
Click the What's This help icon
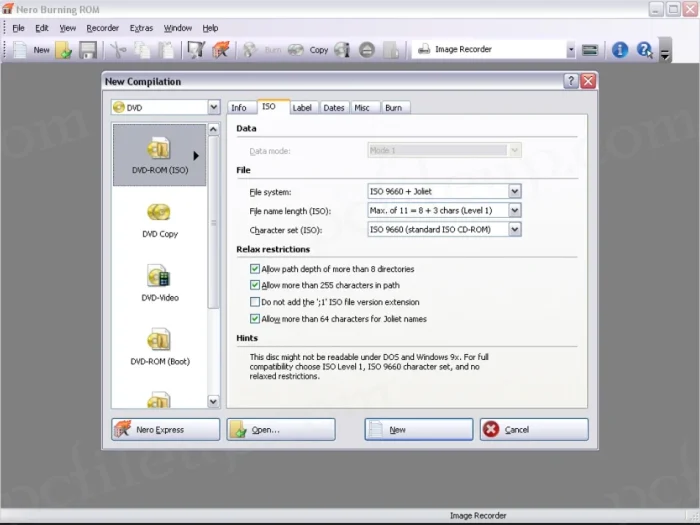(x=645, y=50)
